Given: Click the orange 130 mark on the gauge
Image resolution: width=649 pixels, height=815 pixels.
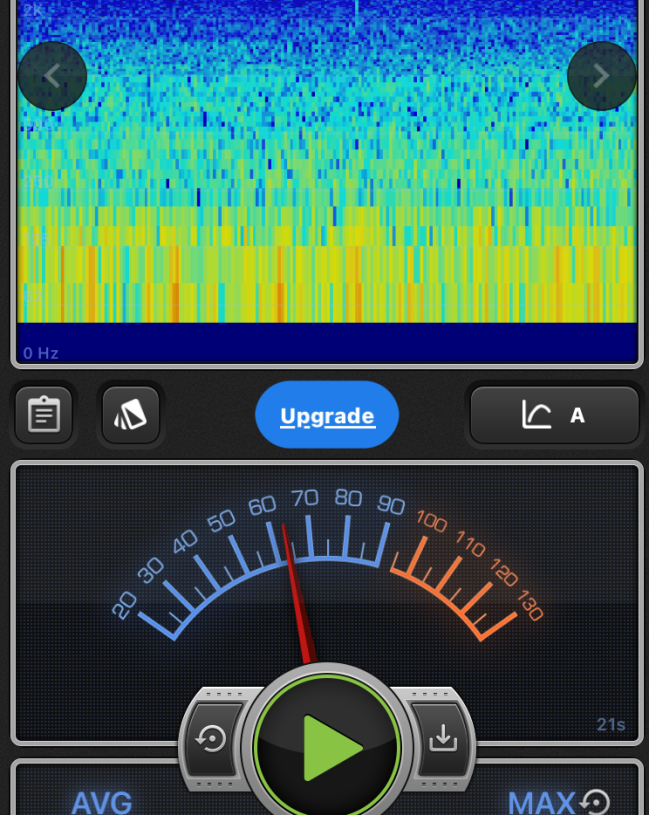Looking at the screenshot, I should [x=530, y=606].
